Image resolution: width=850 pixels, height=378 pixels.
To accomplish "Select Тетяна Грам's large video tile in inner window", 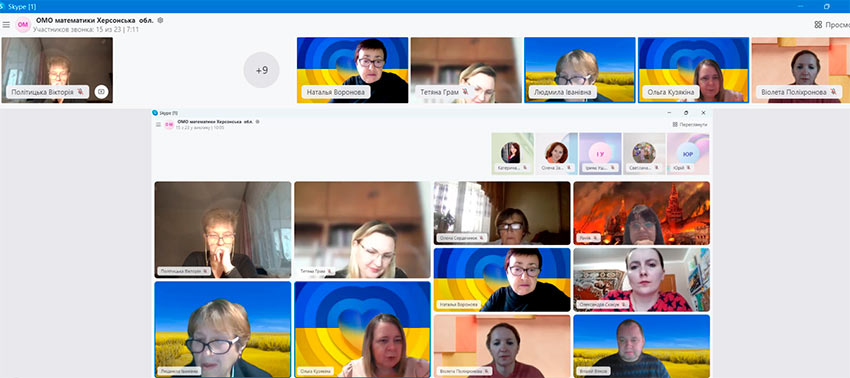I will click(x=362, y=230).
